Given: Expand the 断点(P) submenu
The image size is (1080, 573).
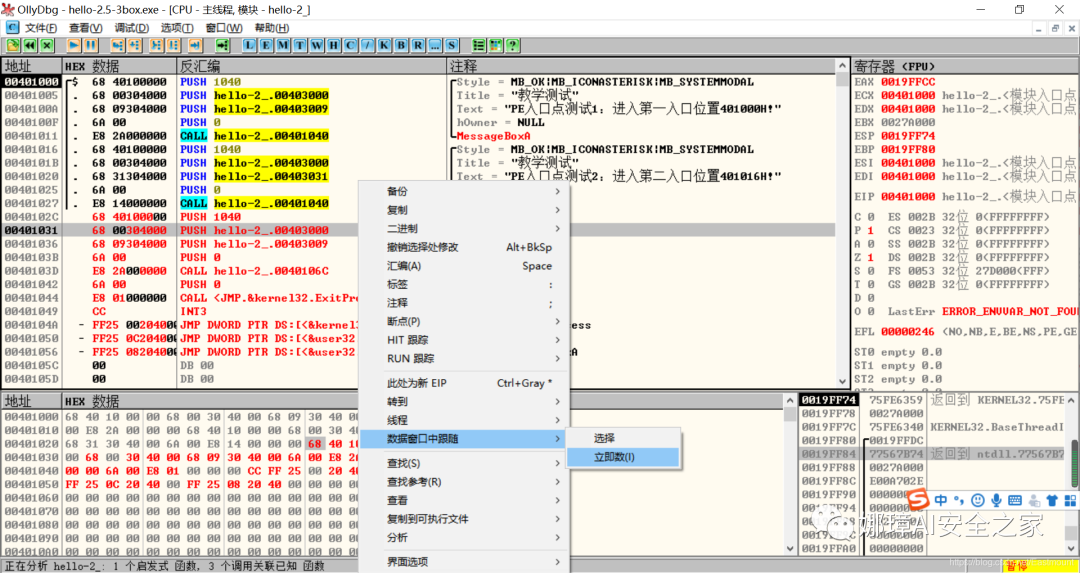Looking at the screenshot, I should (x=465, y=321).
